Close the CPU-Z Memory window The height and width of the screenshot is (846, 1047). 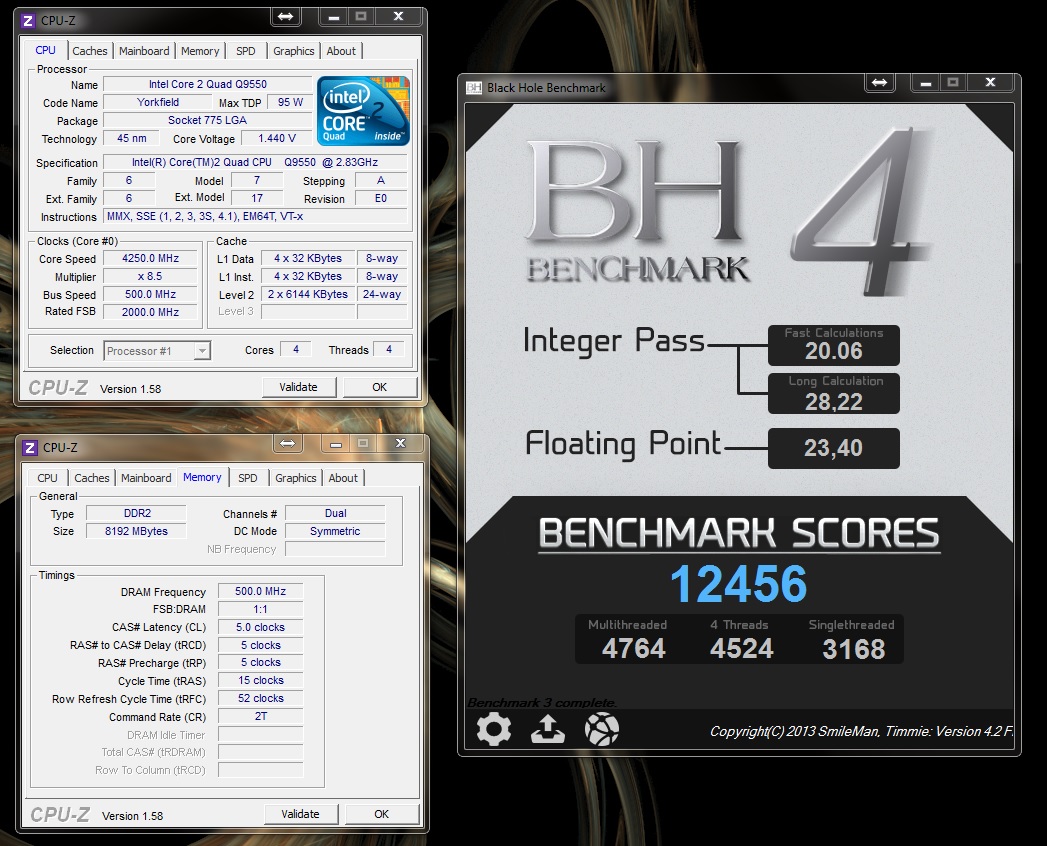click(400, 443)
